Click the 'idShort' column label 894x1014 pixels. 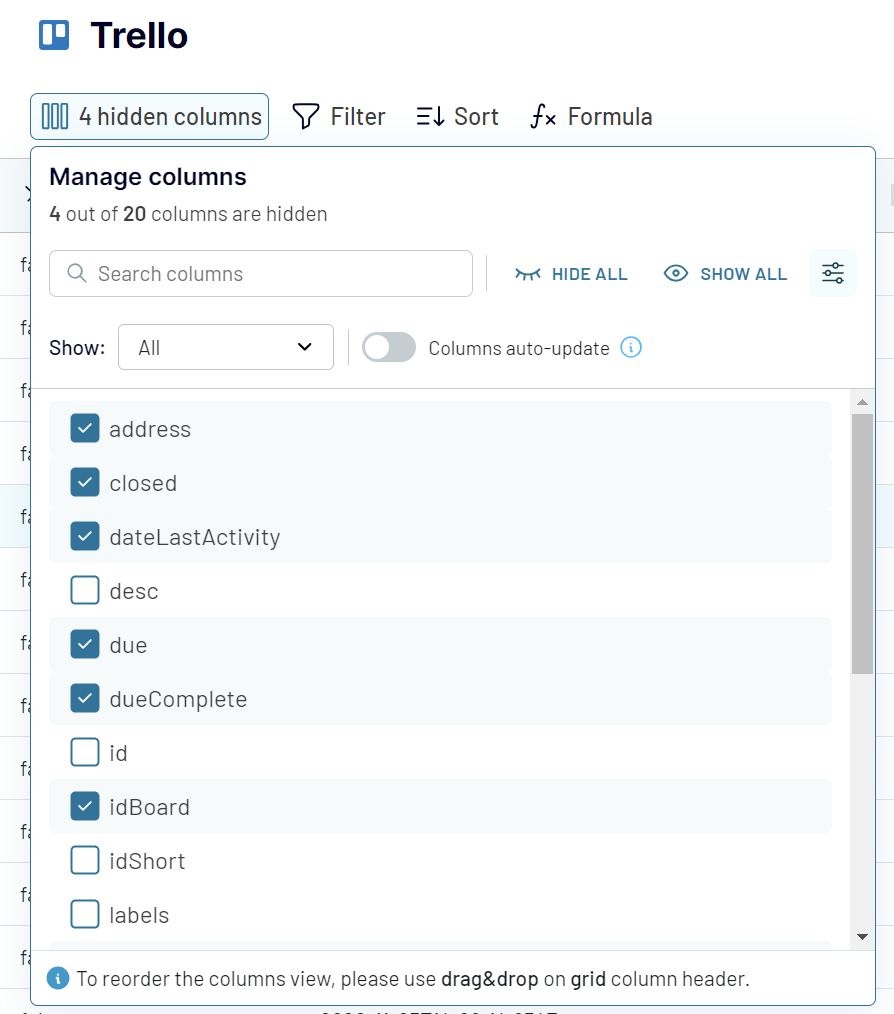click(147, 861)
